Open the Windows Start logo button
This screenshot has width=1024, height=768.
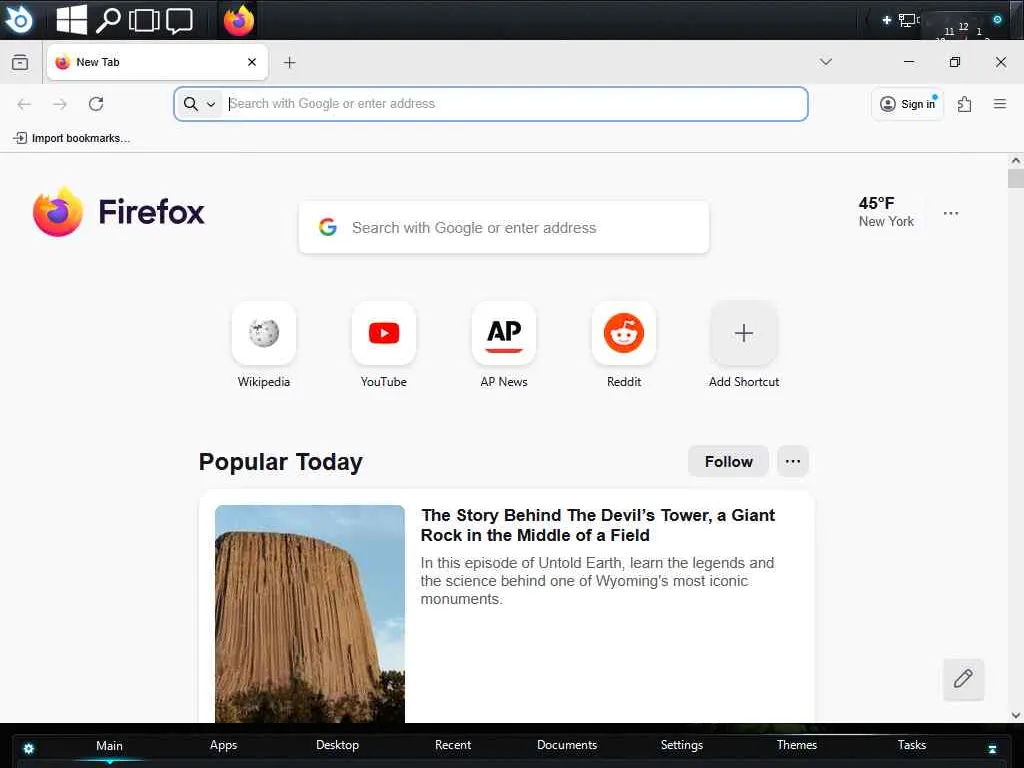(71, 20)
